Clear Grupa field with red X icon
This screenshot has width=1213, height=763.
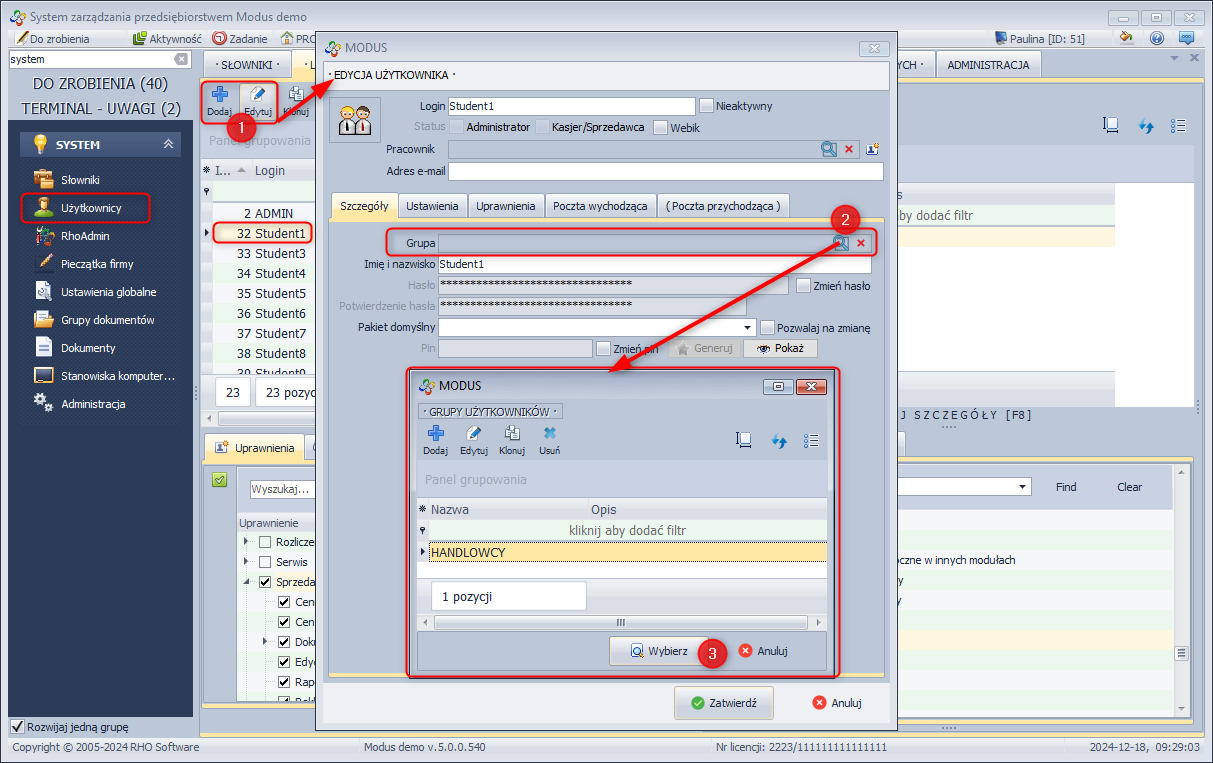point(860,243)
